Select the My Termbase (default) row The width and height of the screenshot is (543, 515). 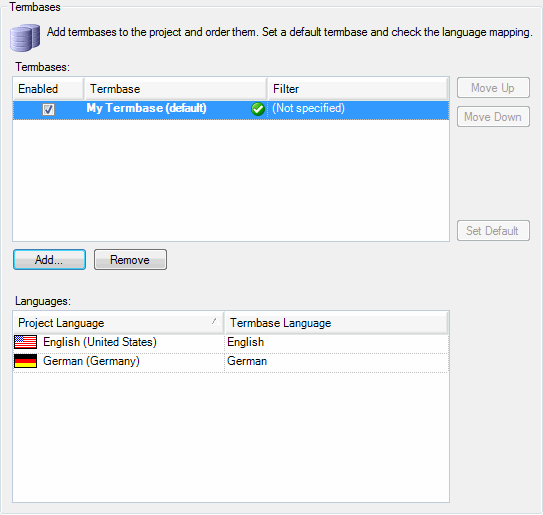pos(231,110)
